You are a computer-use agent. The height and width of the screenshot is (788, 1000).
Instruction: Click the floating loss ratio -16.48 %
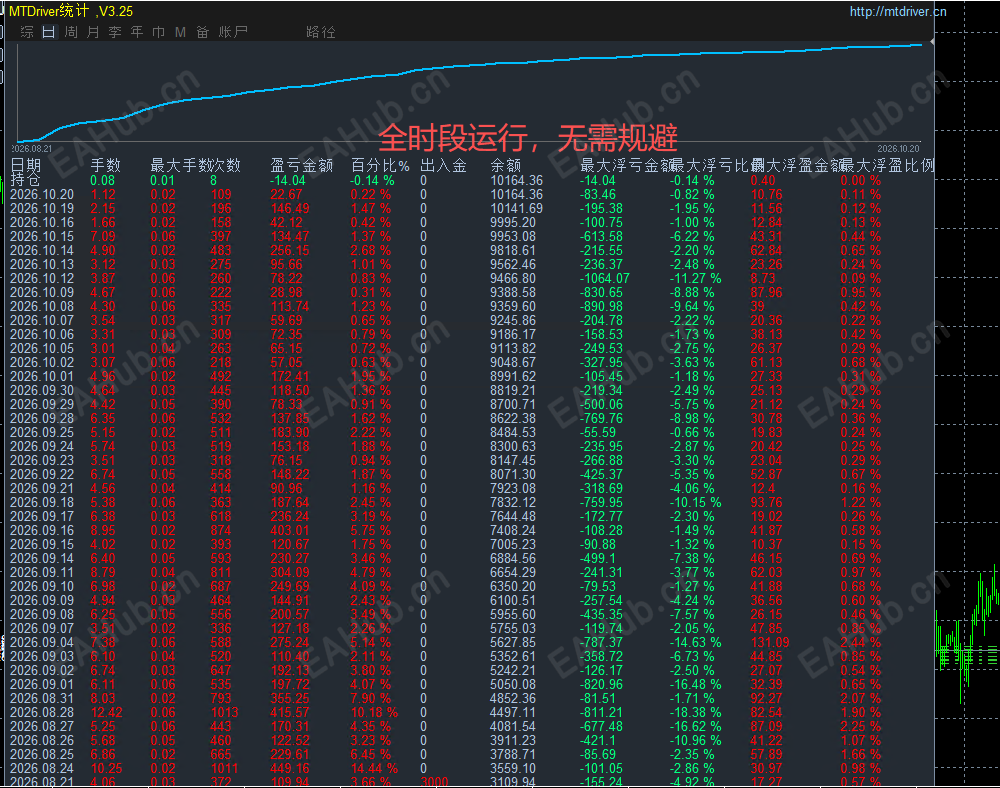tap(695, 684)
